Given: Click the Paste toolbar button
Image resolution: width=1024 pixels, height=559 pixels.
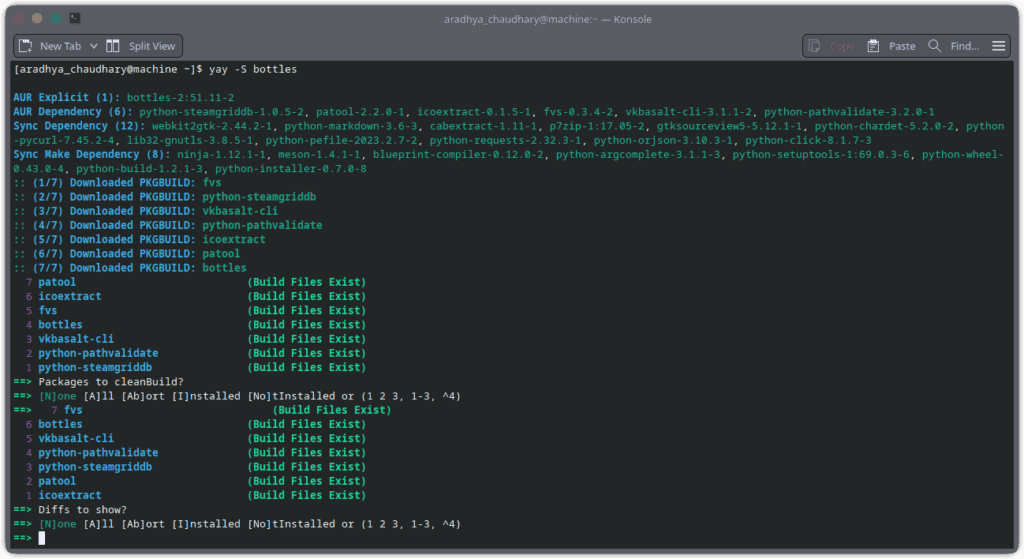Looking at the screenshot, I should (x=891, y=46).
